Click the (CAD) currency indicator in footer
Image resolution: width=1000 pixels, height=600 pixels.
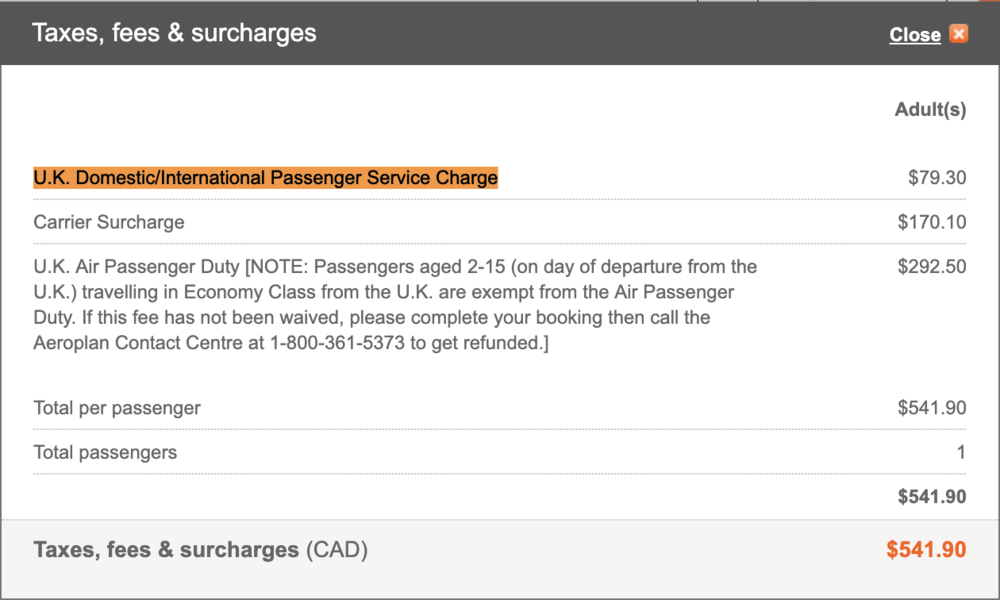click(336, 549)
